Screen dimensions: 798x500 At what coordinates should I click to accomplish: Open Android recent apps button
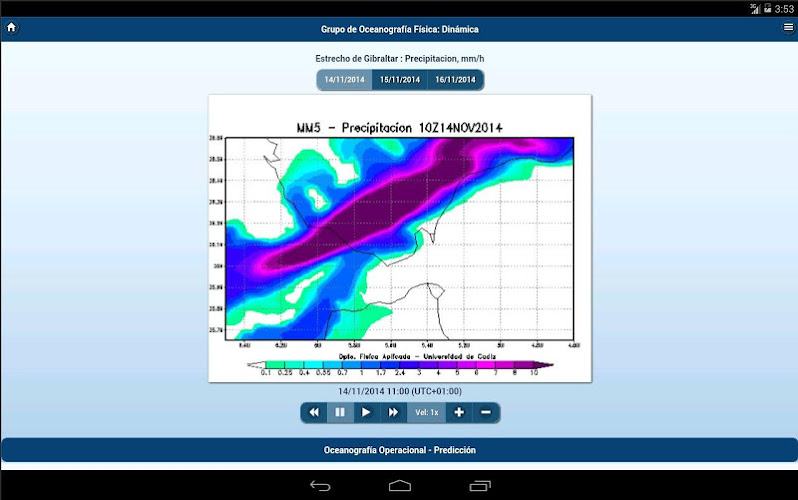pyautogui.click(x=480, y=486)
